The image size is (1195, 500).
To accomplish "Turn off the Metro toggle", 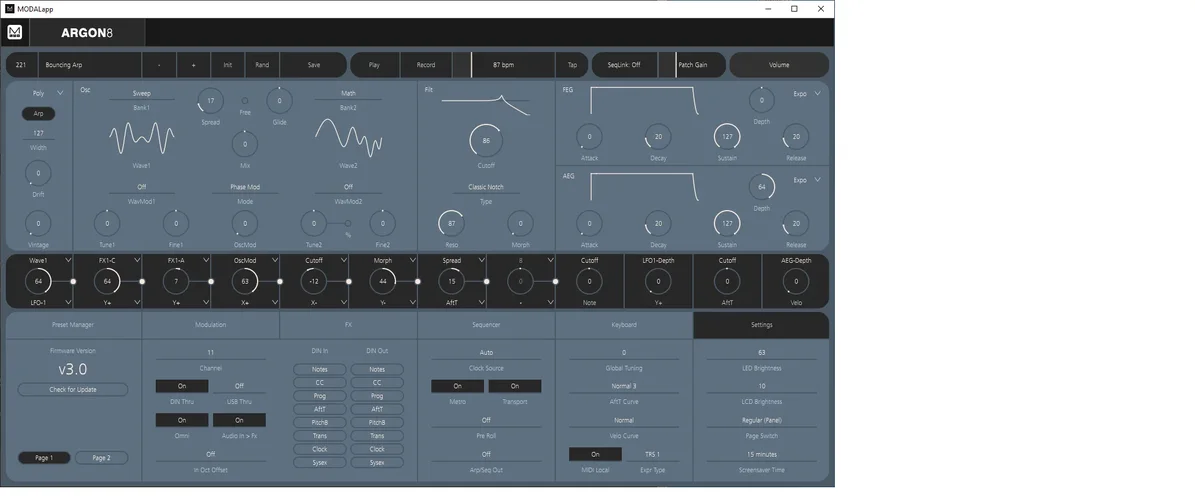I will [x=457, y=386].
